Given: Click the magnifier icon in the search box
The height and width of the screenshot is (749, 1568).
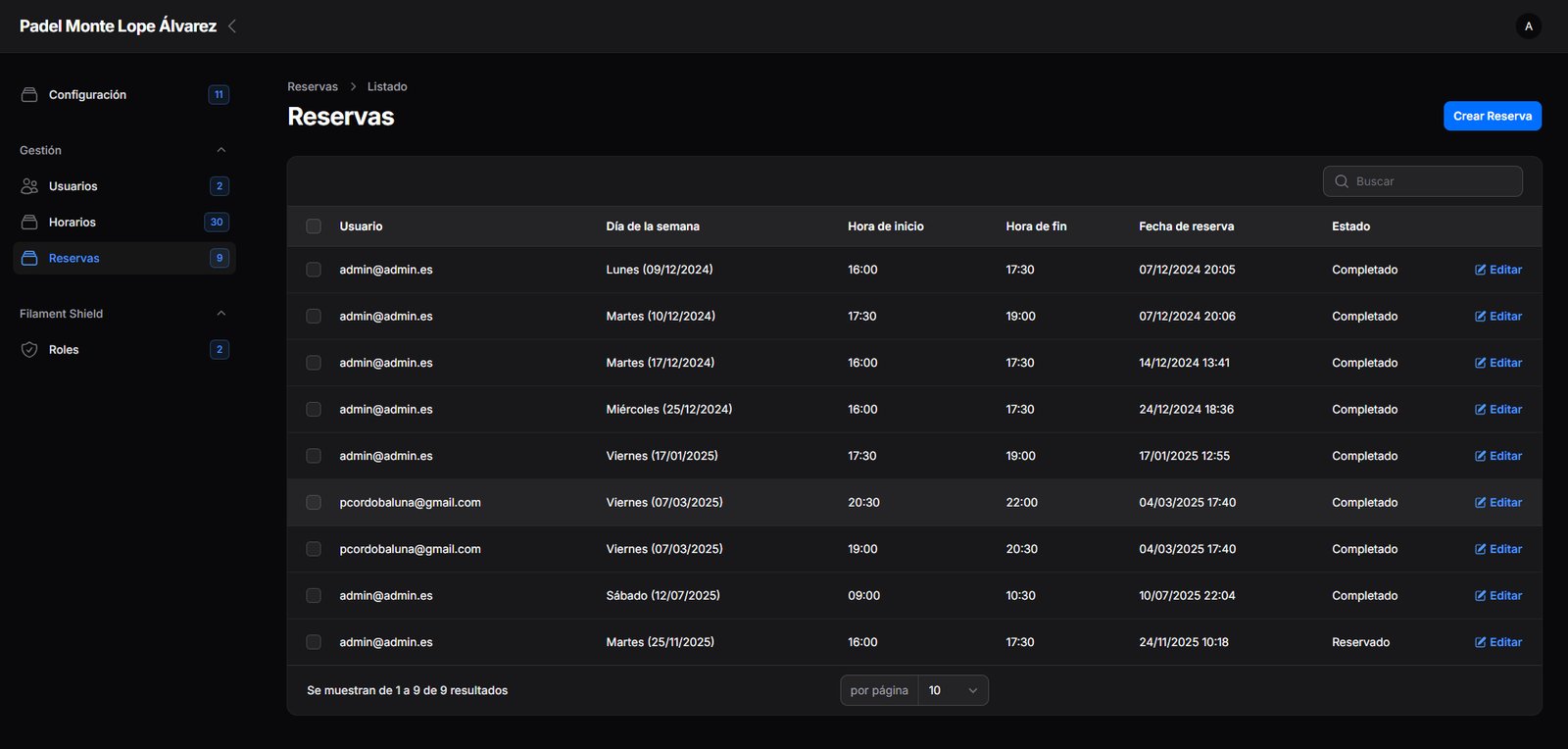Looking at the screenshot, I should [x=1342, y=181].
